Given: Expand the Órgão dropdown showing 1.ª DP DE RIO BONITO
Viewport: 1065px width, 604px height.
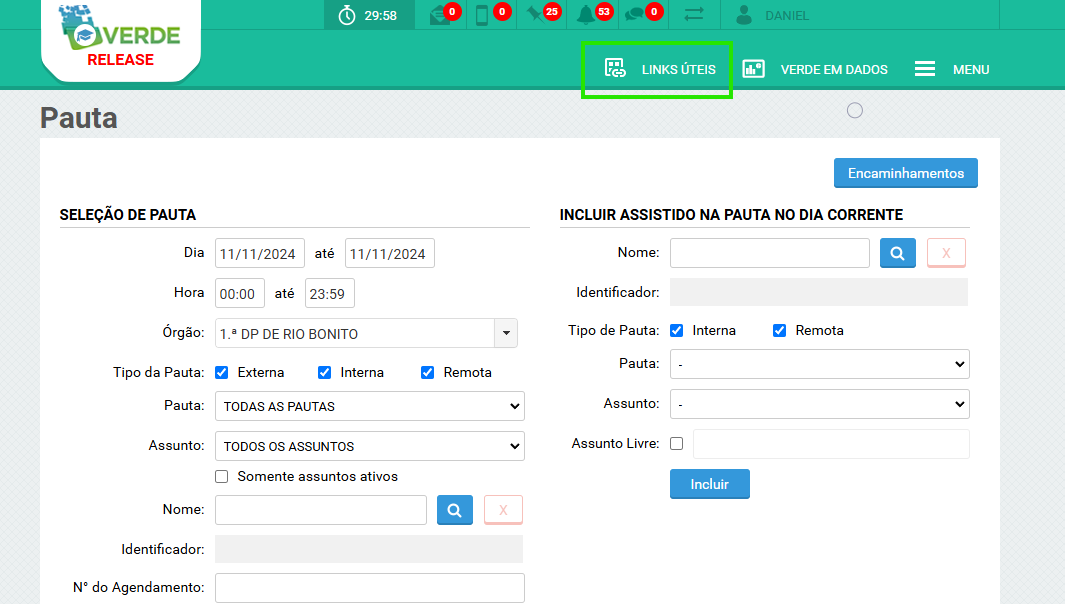Looking at the screenshot, I should coord(506,333).
